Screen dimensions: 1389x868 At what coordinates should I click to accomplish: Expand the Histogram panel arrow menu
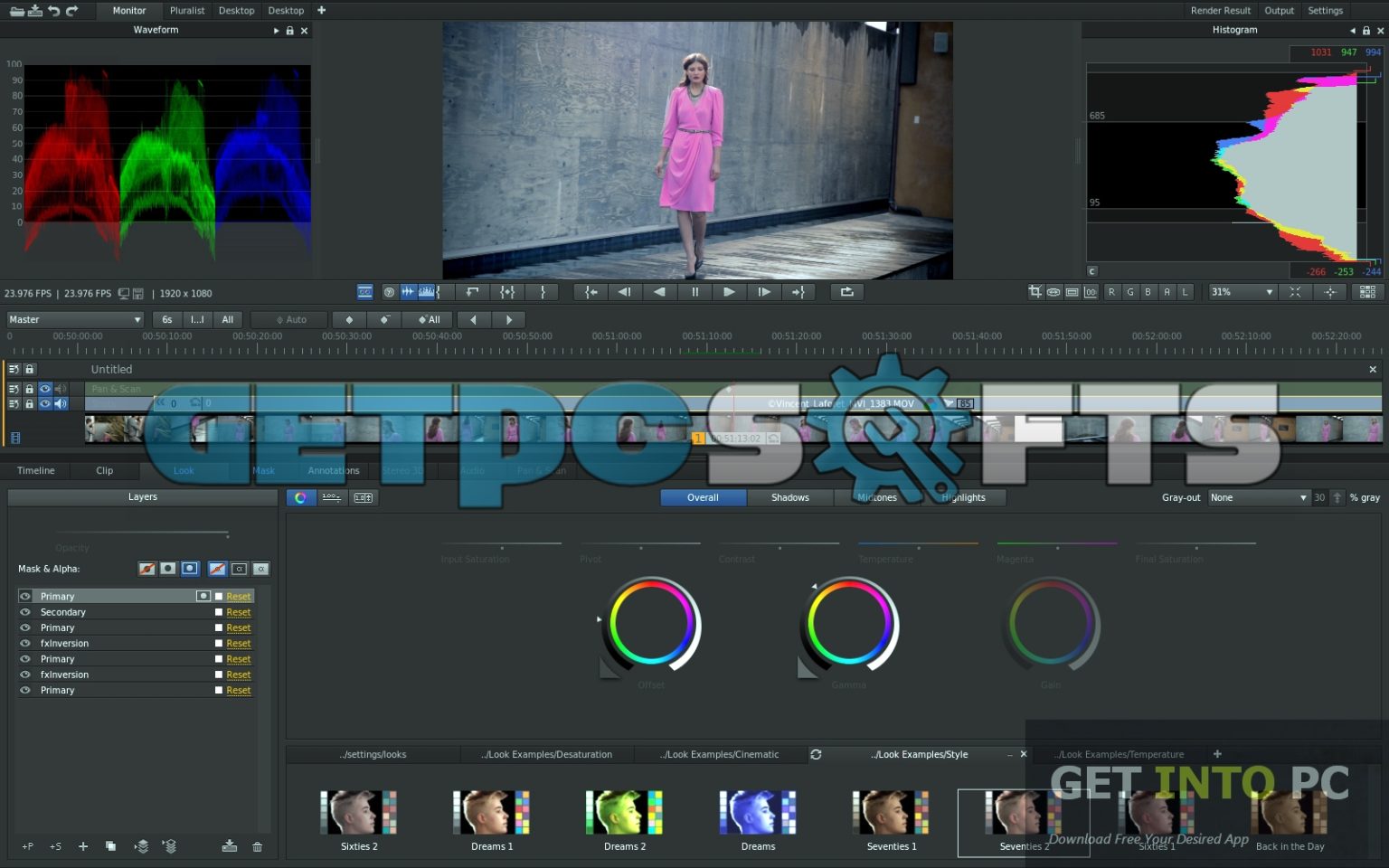[1353, 30]
